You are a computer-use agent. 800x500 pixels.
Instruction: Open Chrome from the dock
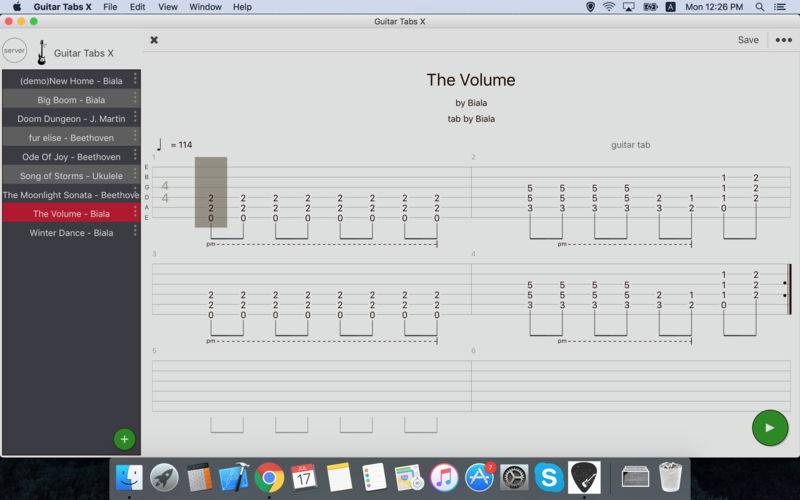pyautogui.click(x=269, y=478)
